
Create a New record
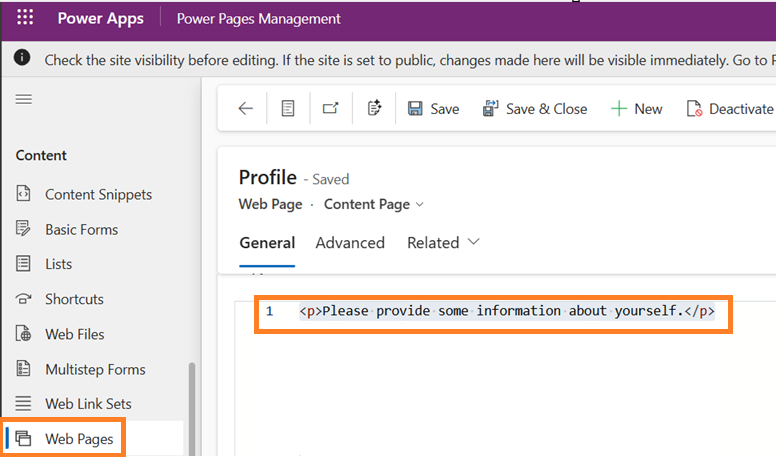tap(636, 109)
